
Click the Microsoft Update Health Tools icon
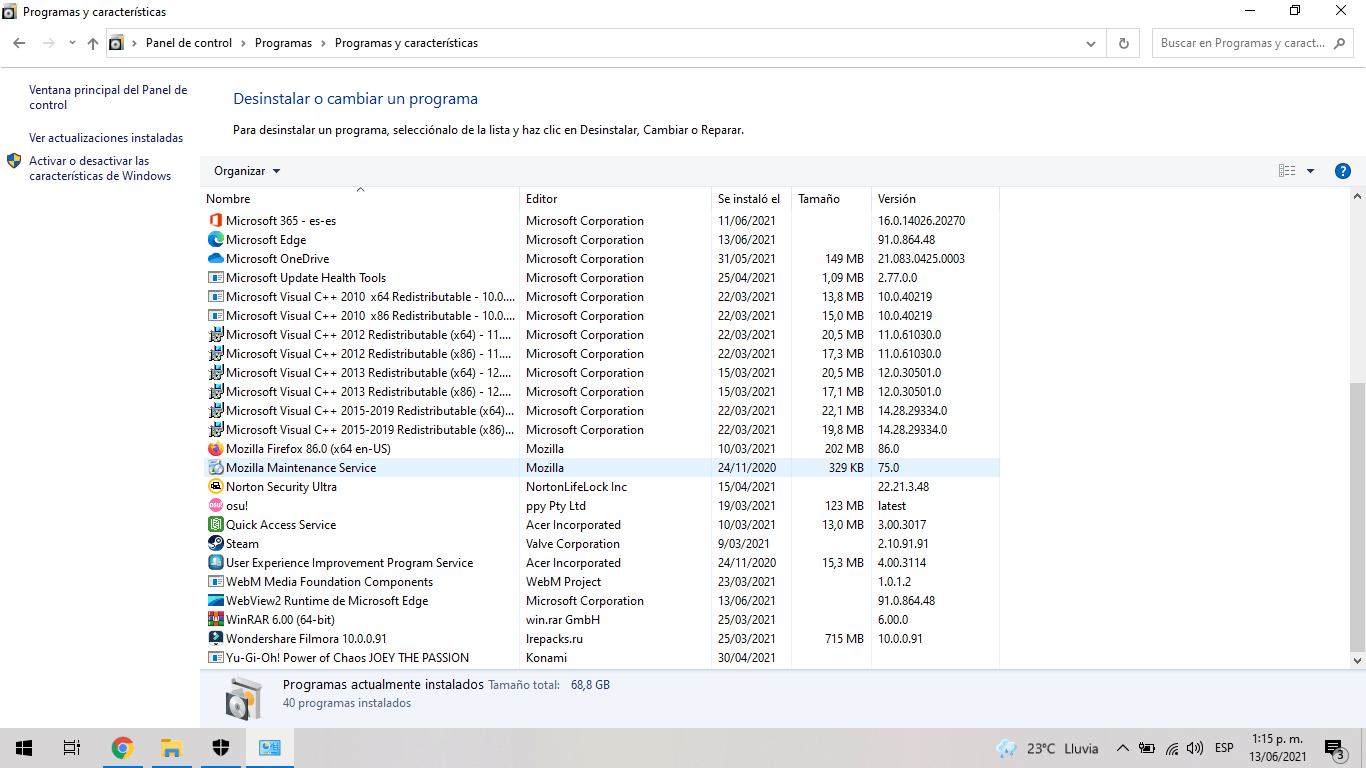215,278
